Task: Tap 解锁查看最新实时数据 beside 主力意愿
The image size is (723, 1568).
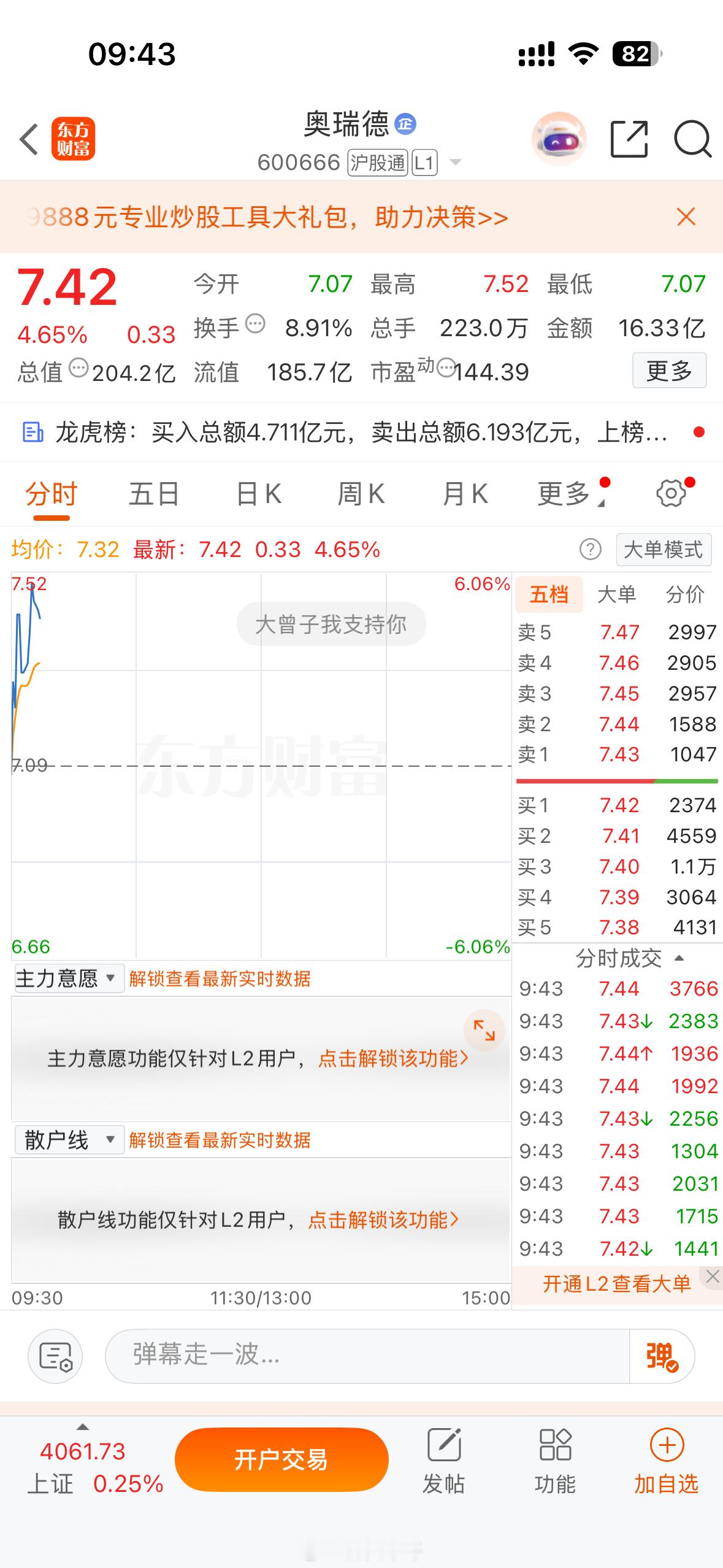Action: [220, 979]
